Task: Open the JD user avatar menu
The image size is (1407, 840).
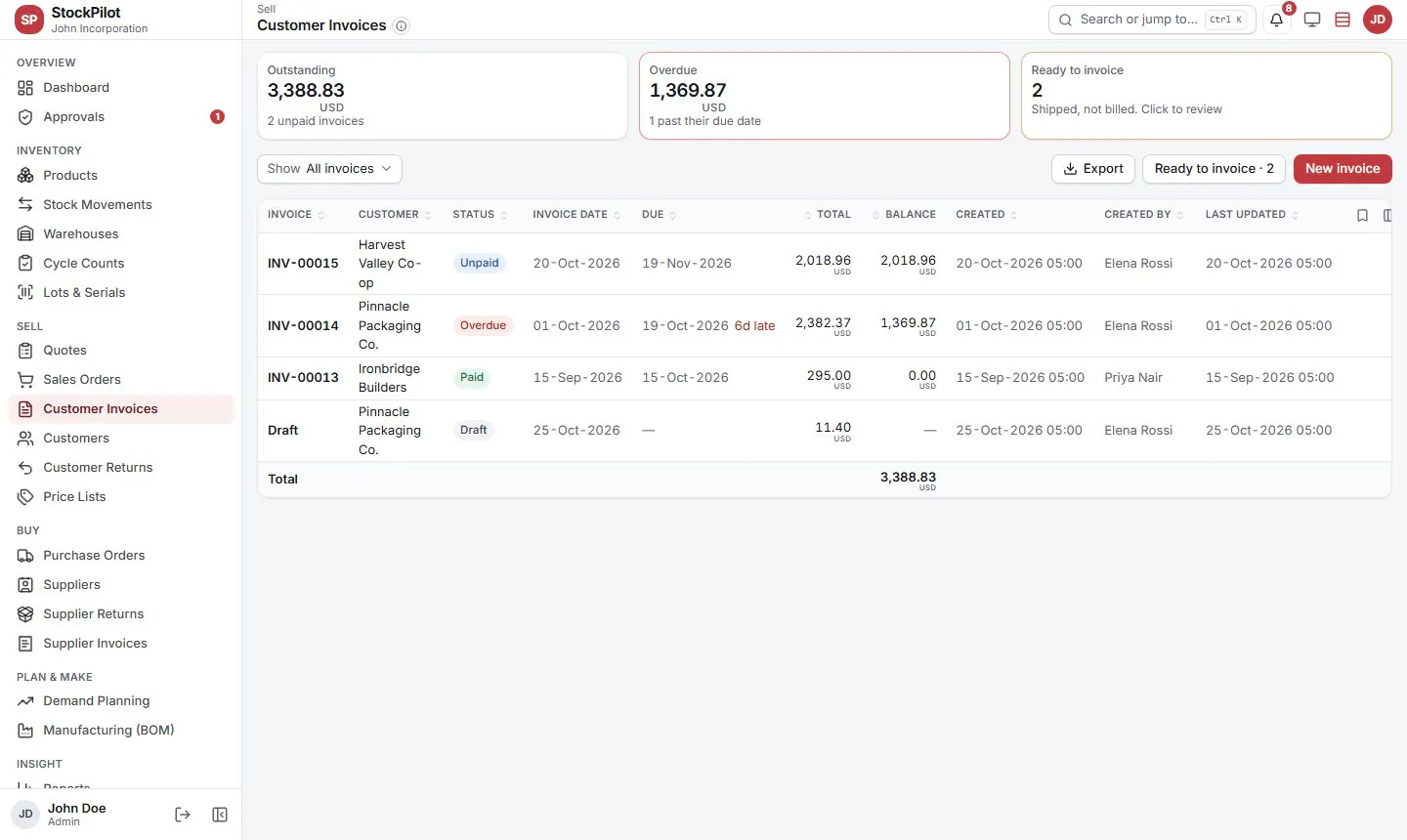Action: 1378,20
